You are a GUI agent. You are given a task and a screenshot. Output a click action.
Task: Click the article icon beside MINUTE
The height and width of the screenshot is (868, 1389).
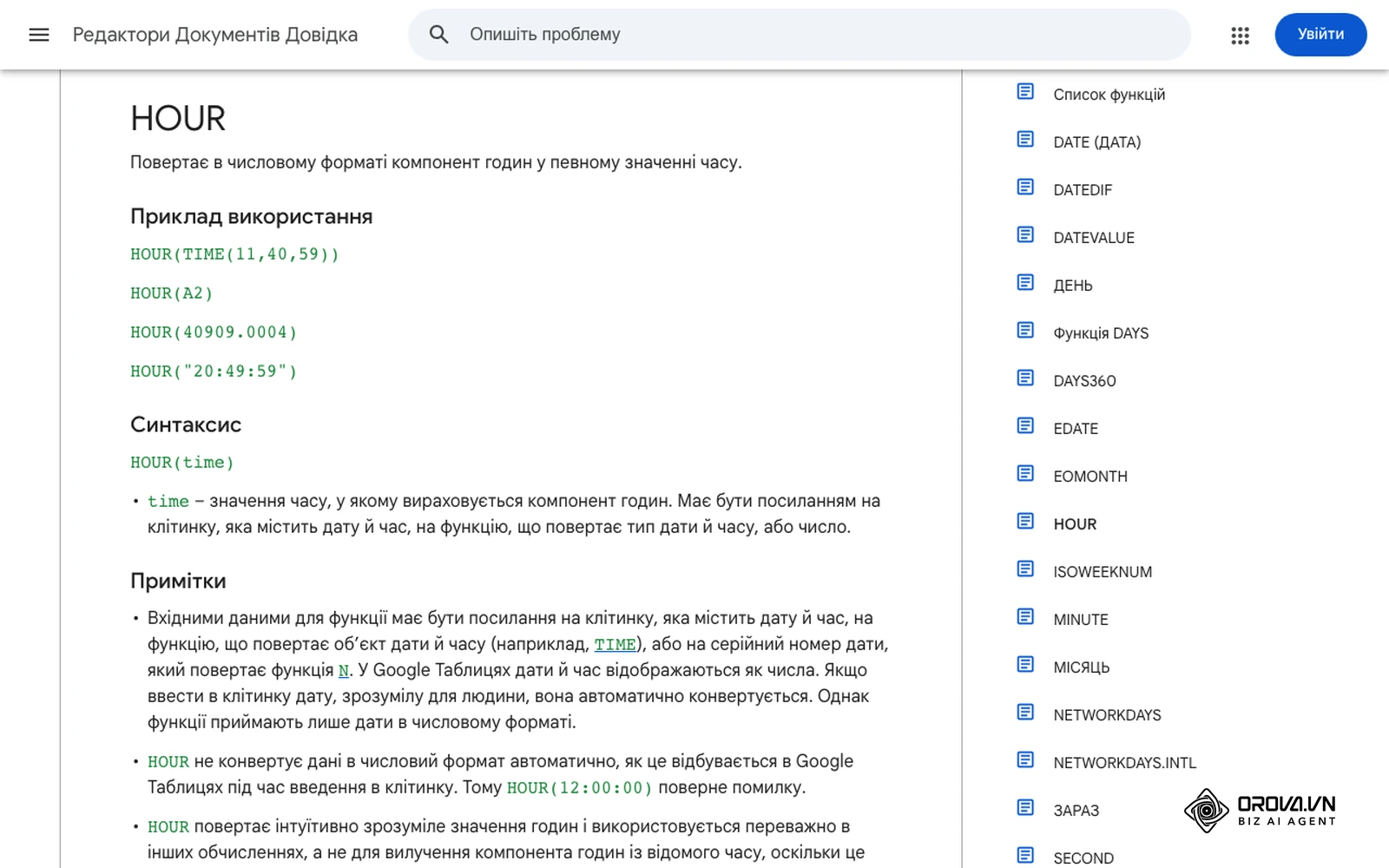[1025, 616]
